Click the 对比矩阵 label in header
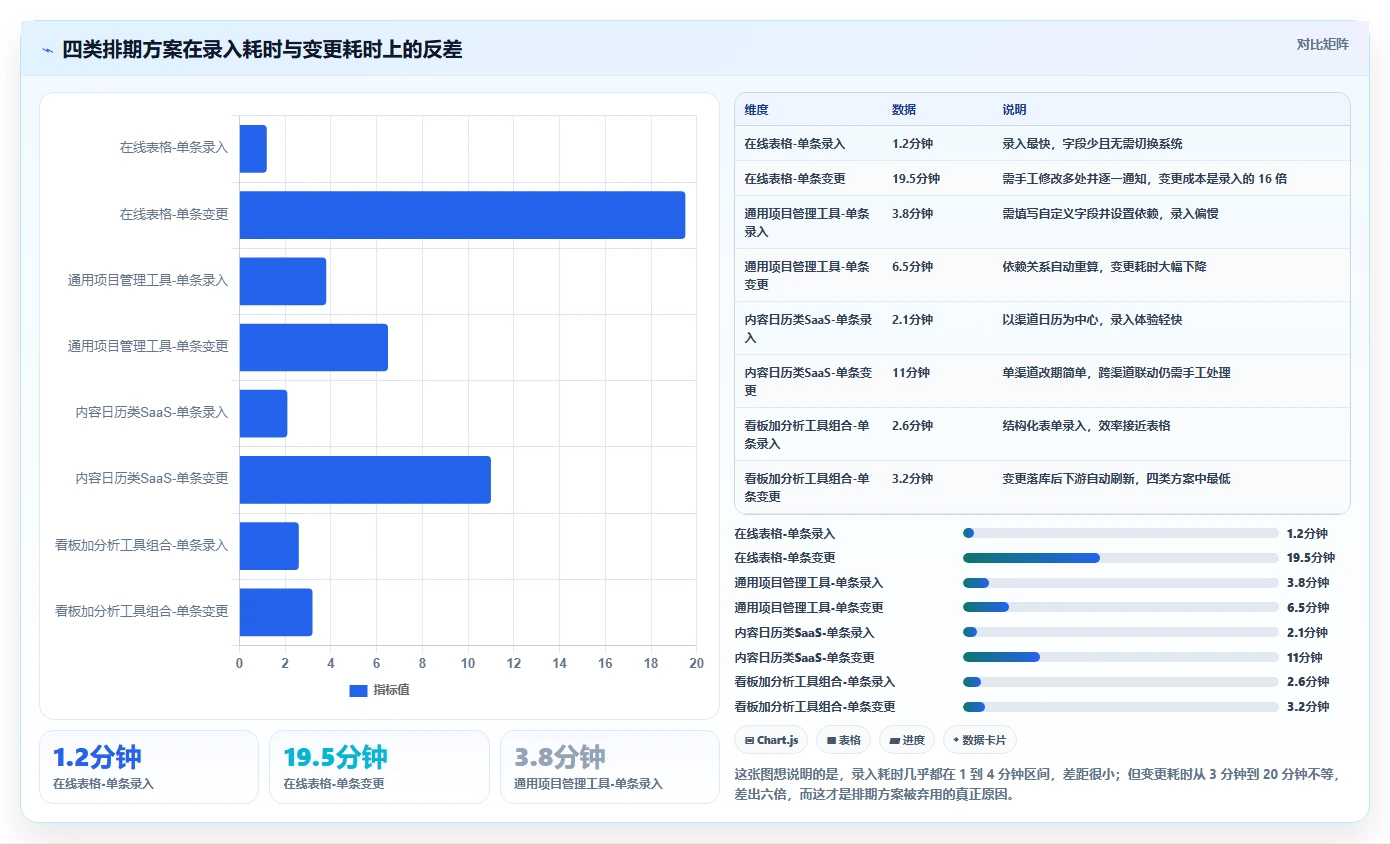The width and height of the screenshot is (1390, 844). pos(1322,44)
